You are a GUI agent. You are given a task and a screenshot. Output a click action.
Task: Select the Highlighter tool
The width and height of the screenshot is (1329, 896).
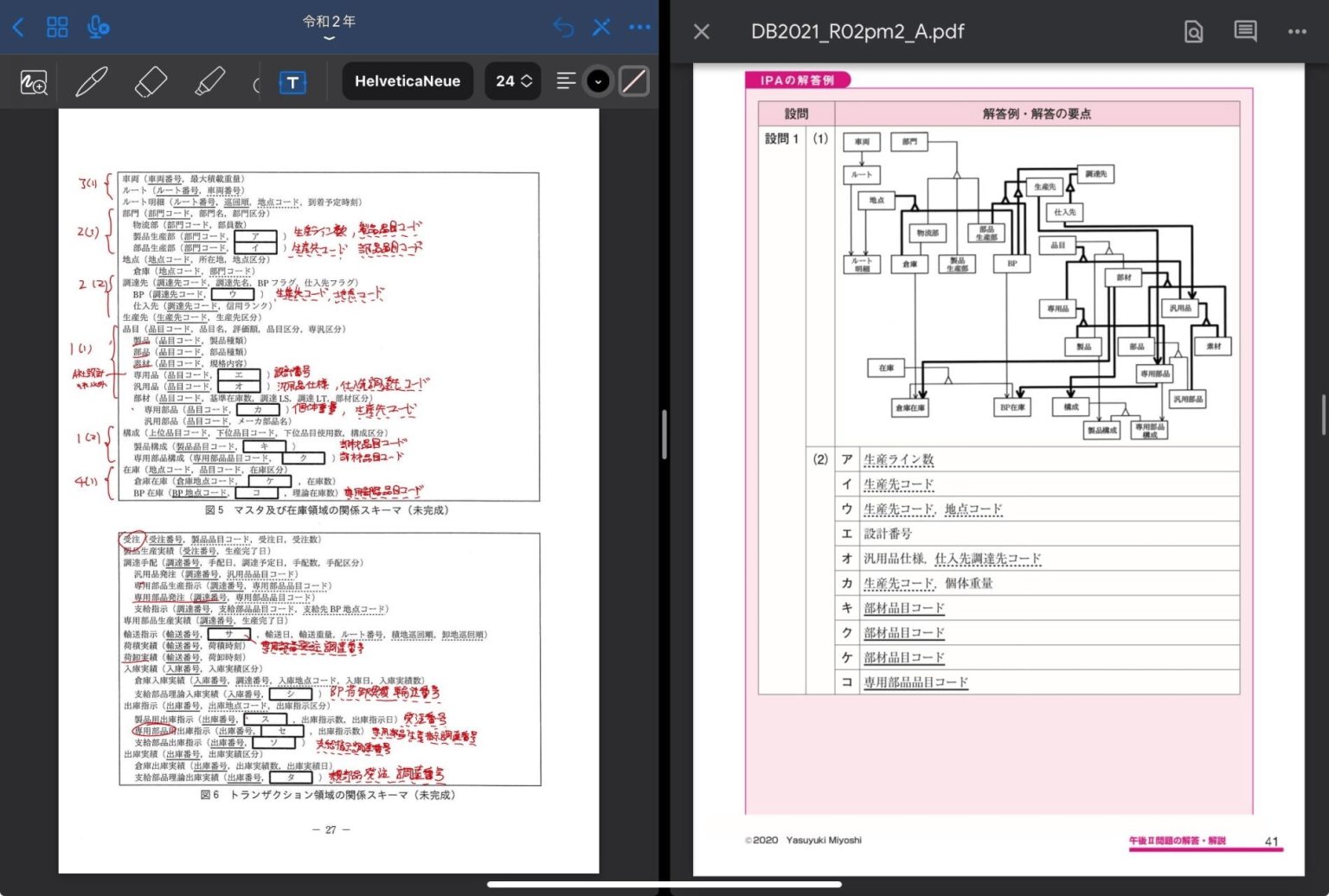pos(210,80)
